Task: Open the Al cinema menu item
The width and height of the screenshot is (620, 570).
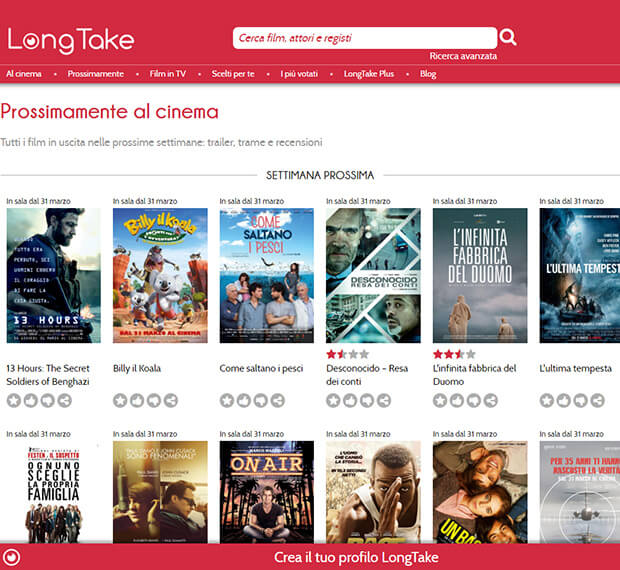Action: pos(24,74)
